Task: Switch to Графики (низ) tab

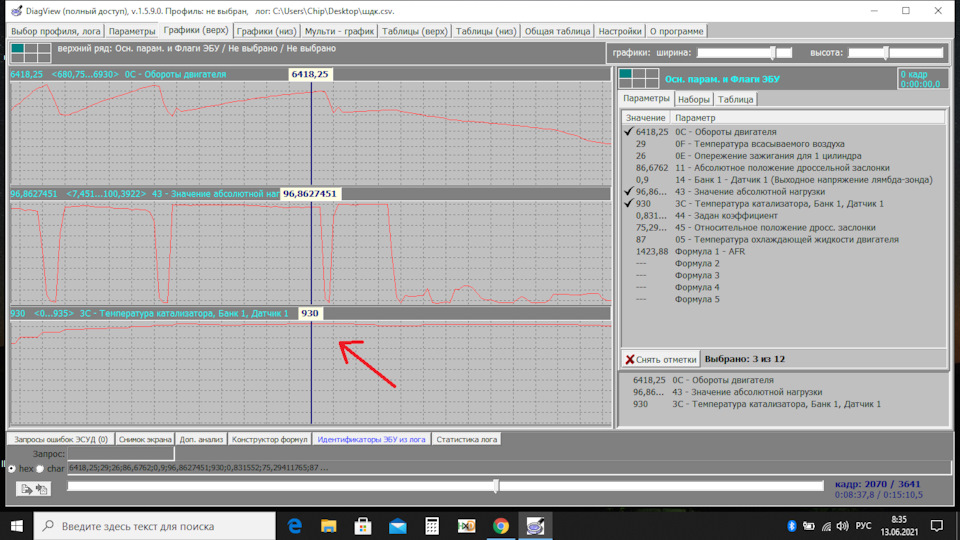Action: pos(266,31)
